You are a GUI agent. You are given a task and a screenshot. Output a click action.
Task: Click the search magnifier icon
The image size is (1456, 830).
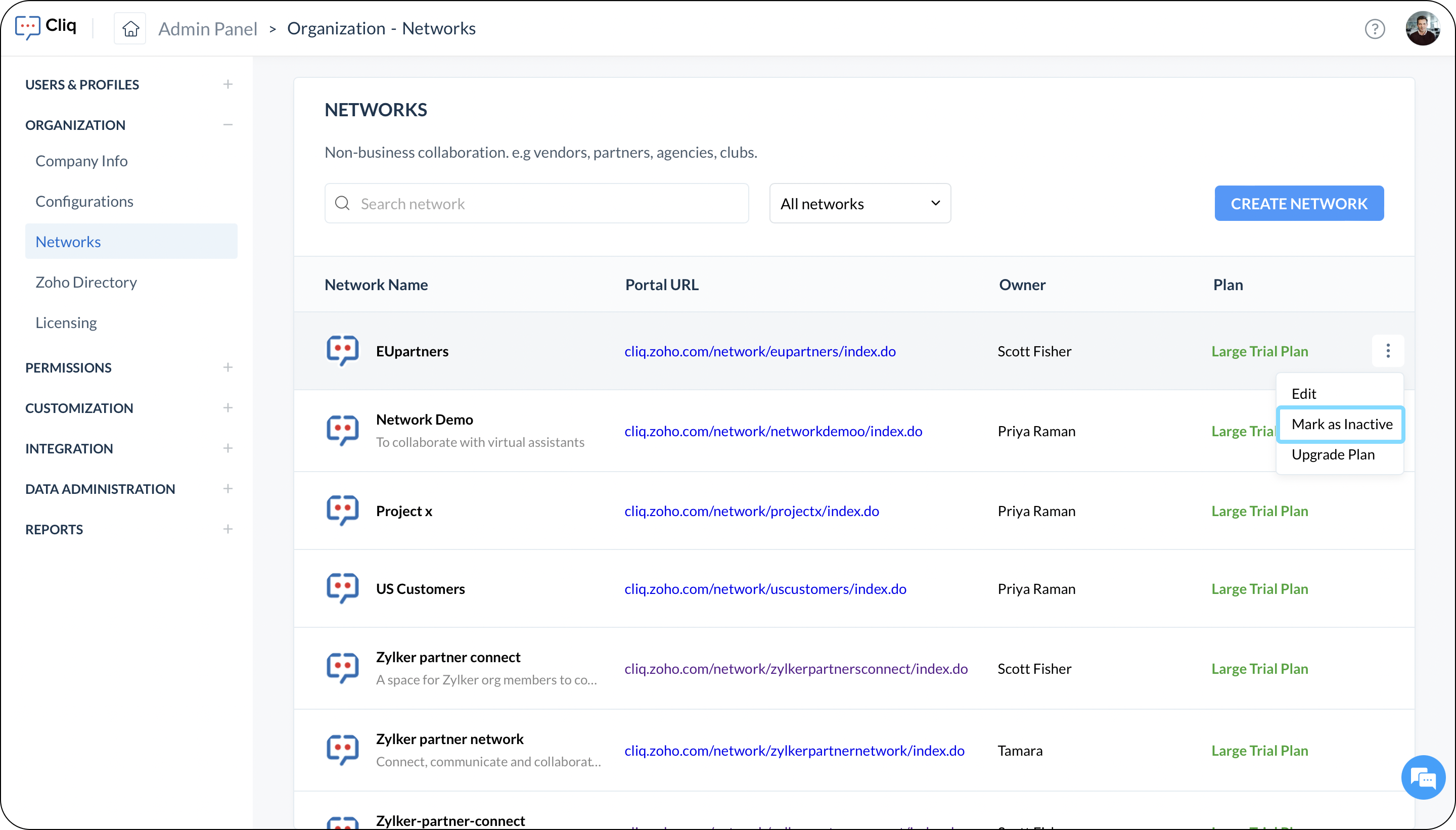(x=342, y=204)
